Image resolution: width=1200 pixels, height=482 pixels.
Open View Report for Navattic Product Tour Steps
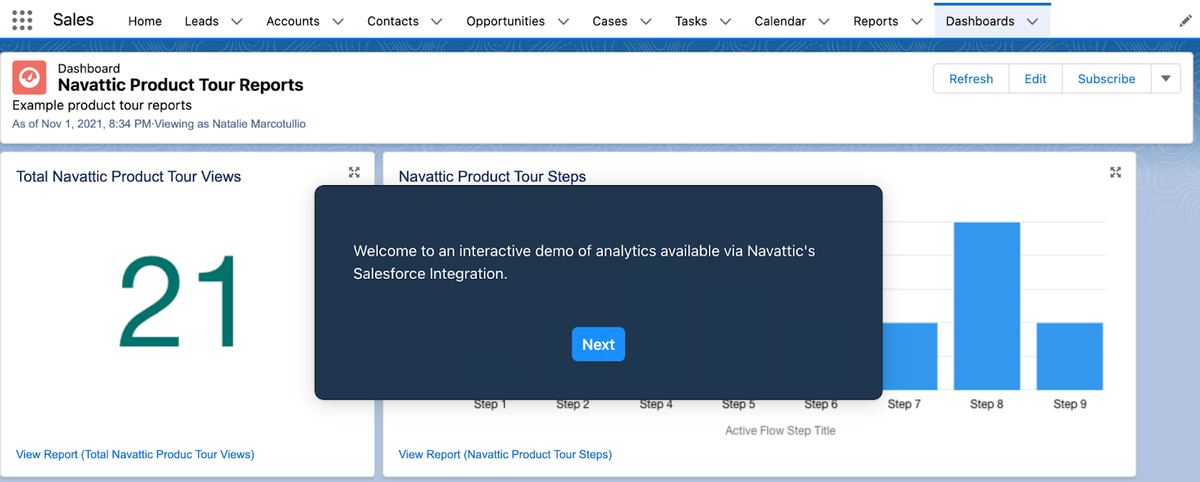[x=505, y=454]
